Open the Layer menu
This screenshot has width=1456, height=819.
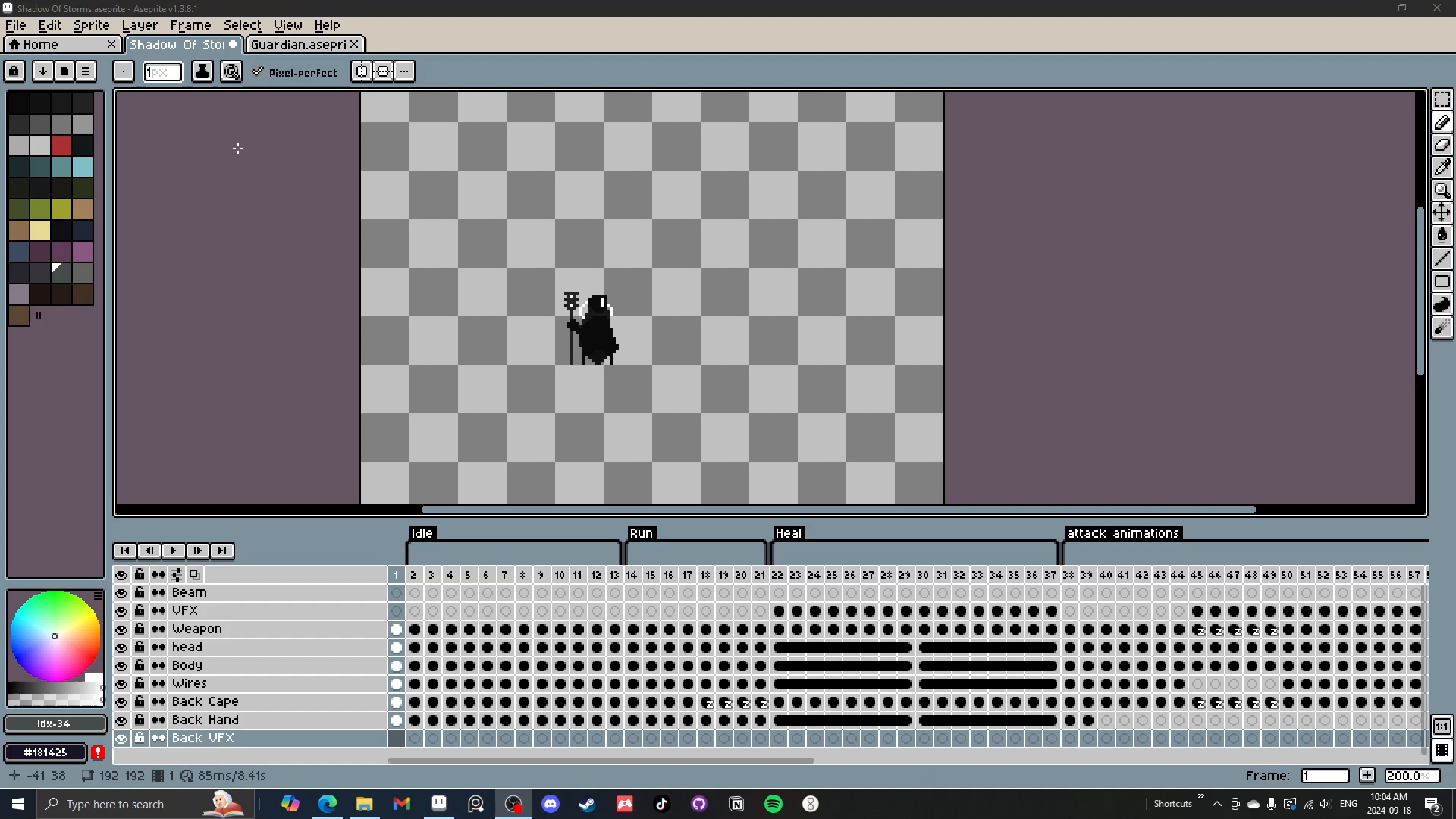click(x=140, y=25)
